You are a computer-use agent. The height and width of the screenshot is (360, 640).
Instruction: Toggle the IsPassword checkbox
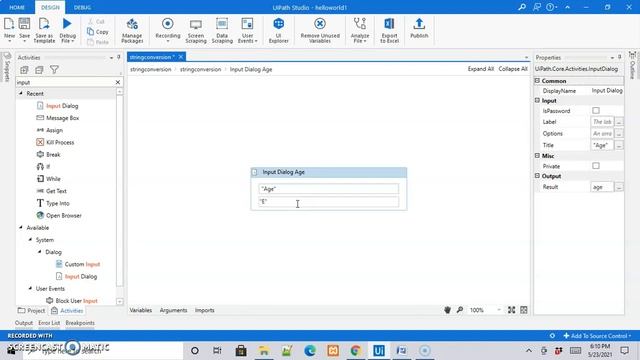pos(596,111)
